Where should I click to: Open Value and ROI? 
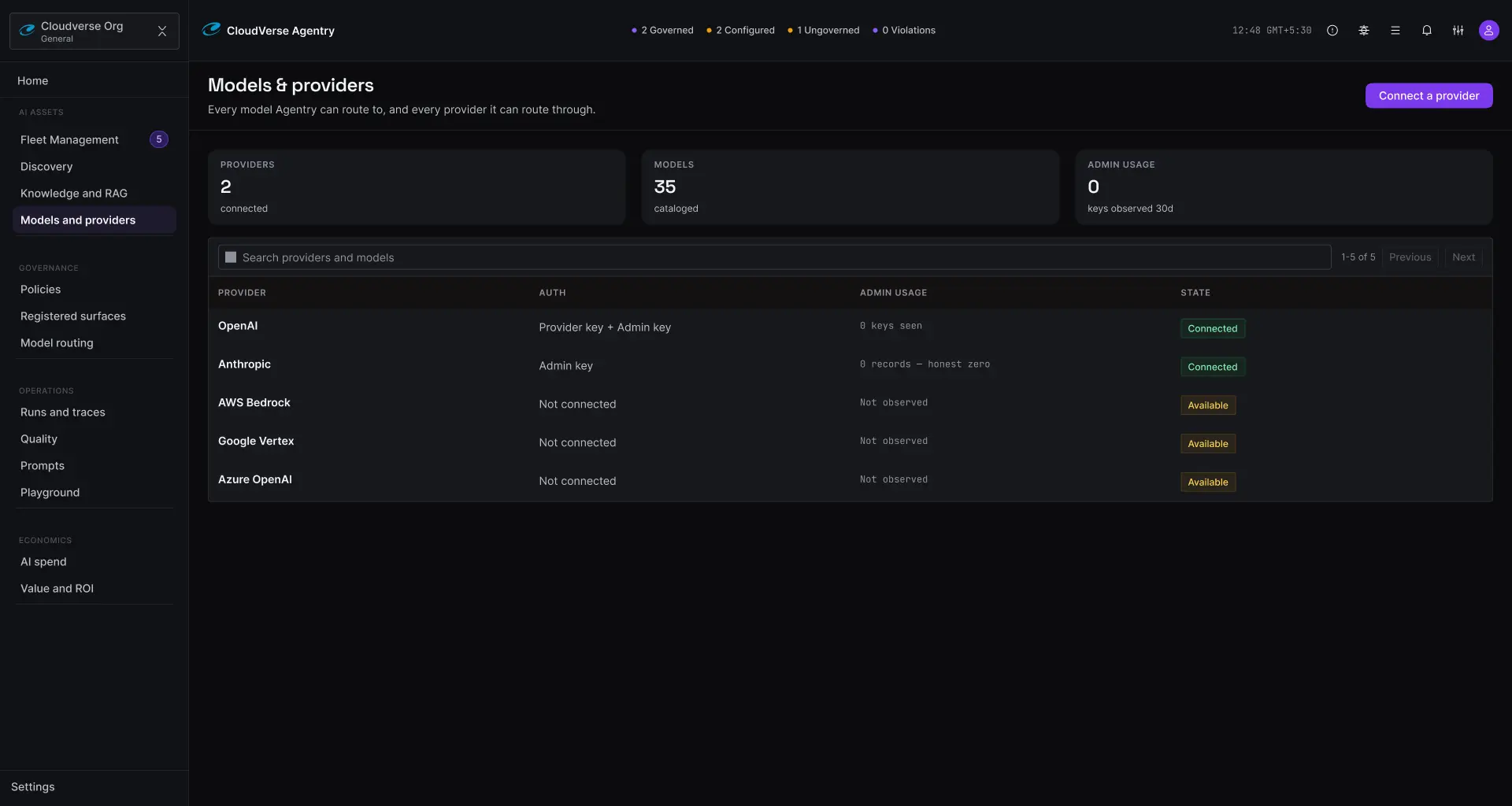(x=57, y=589)
